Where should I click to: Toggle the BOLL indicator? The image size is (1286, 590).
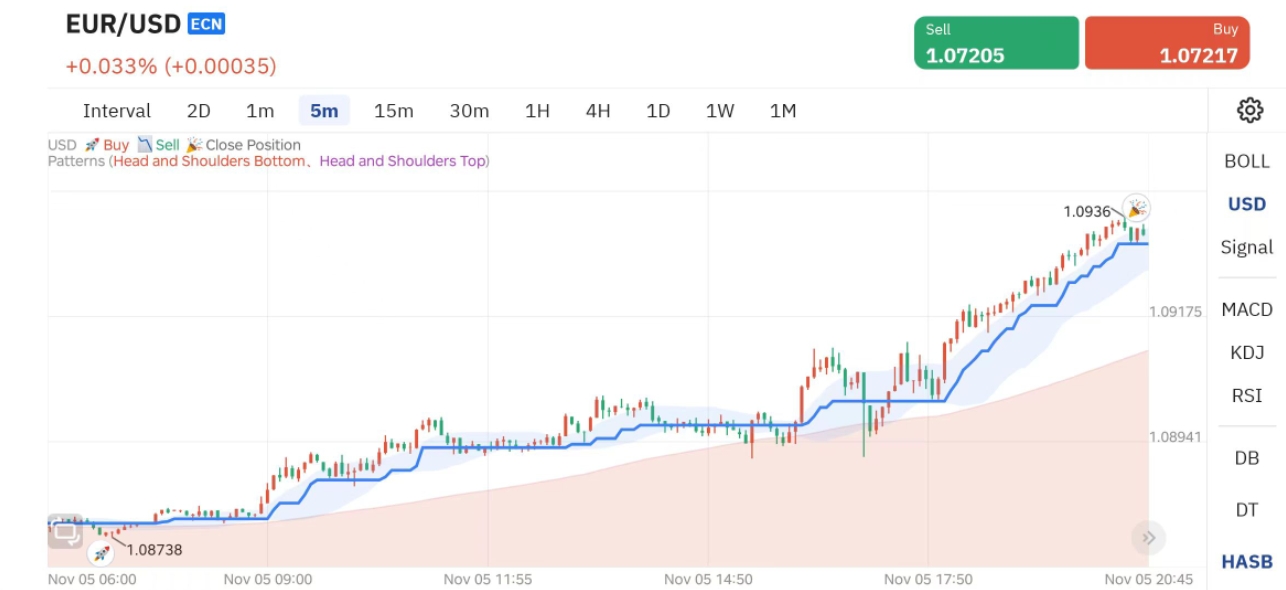point(1246,161)
